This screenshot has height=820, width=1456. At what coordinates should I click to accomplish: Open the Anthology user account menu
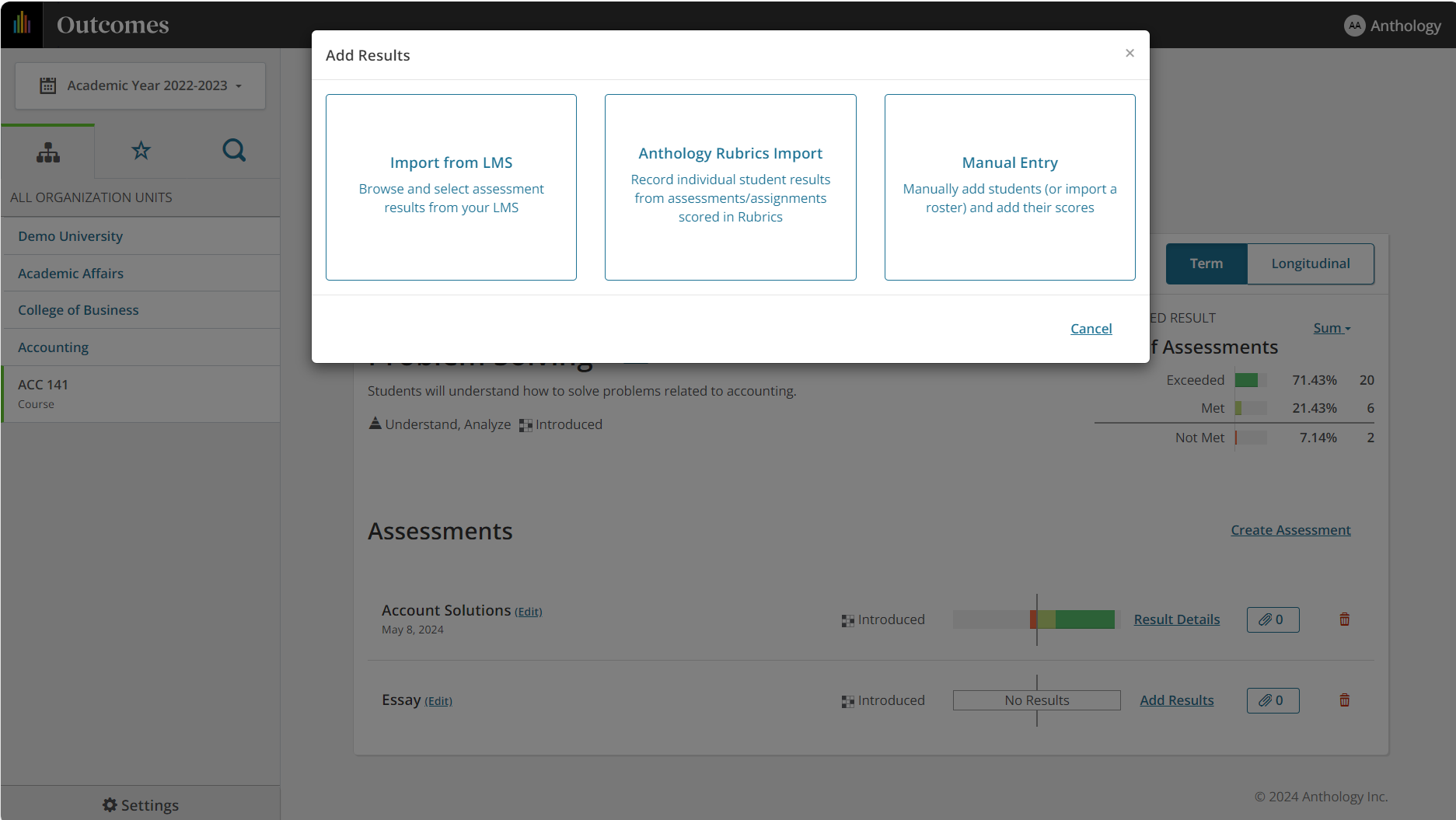click(x=1392, y=26)
